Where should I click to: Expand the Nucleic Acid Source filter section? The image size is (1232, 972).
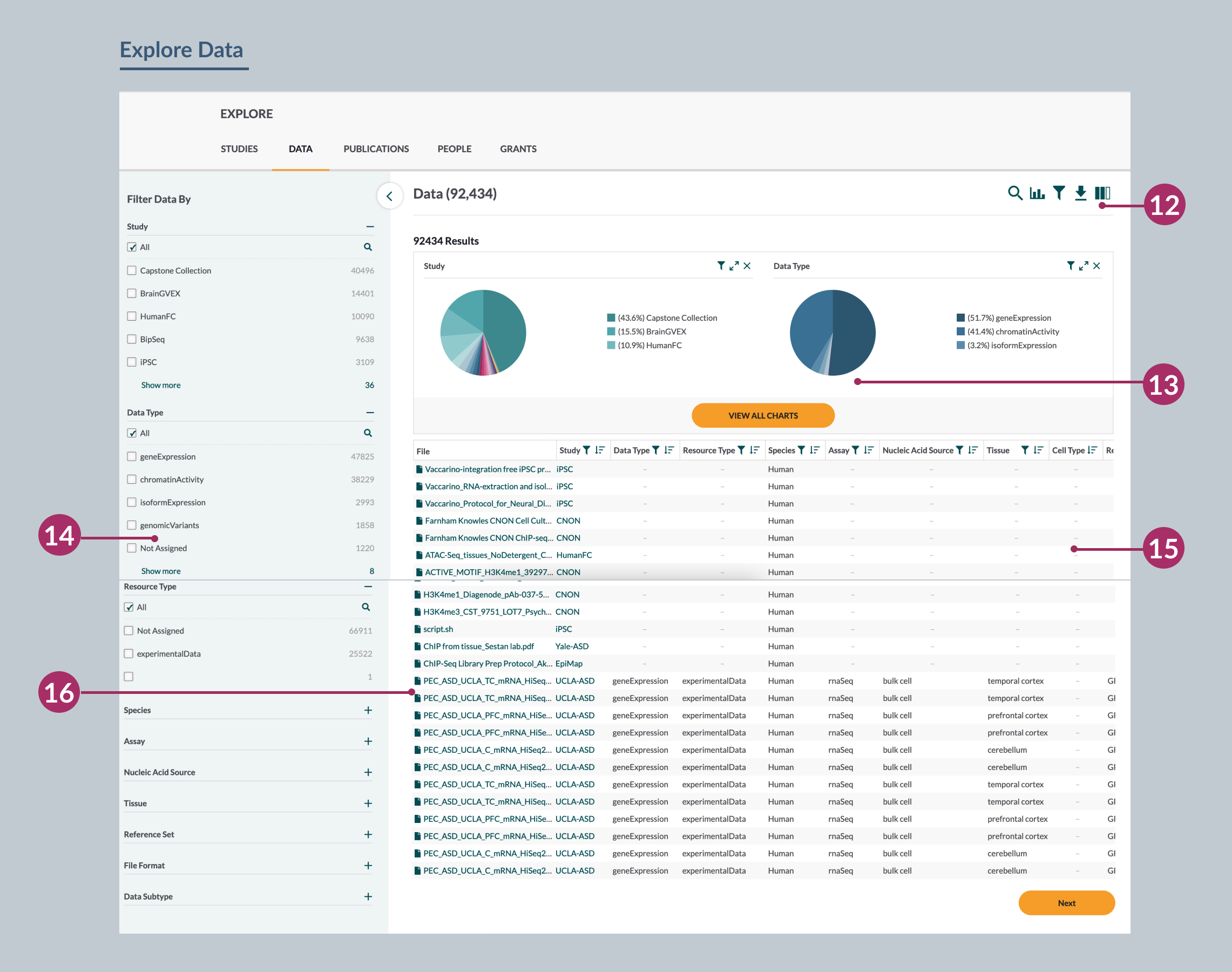[368, 772]
